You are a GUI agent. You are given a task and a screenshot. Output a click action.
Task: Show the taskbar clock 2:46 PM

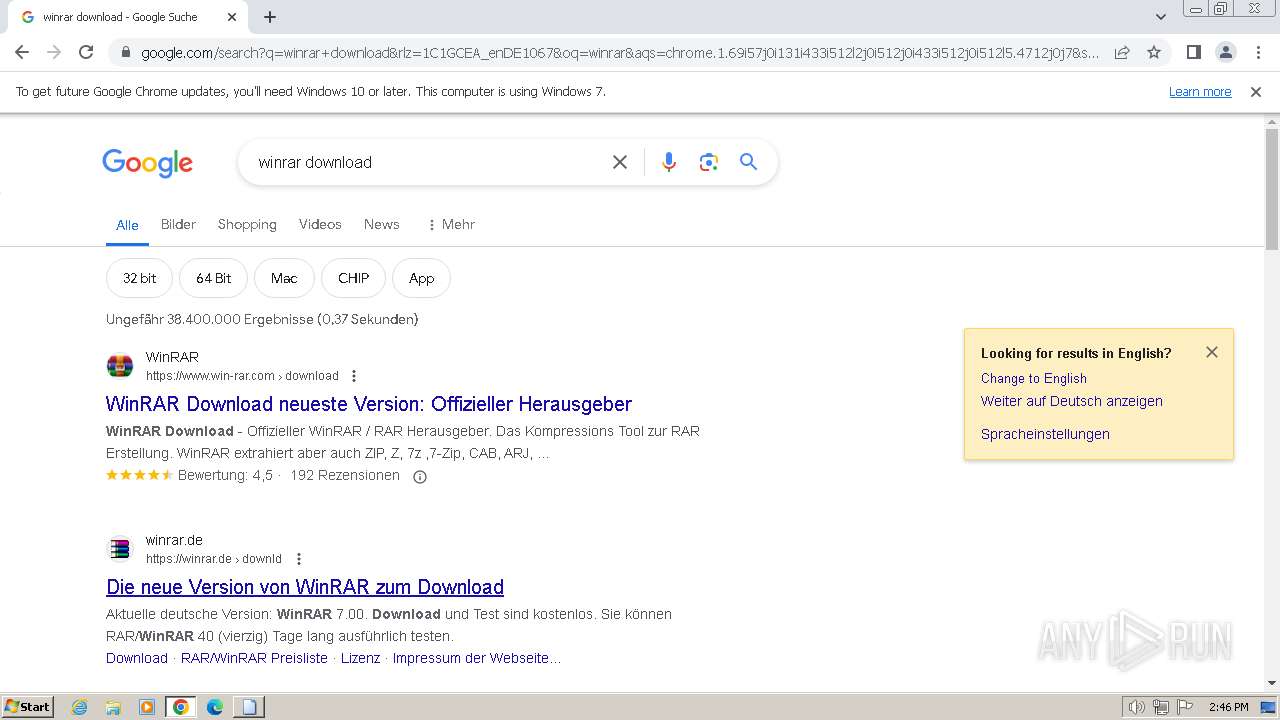pos(1229,707)
